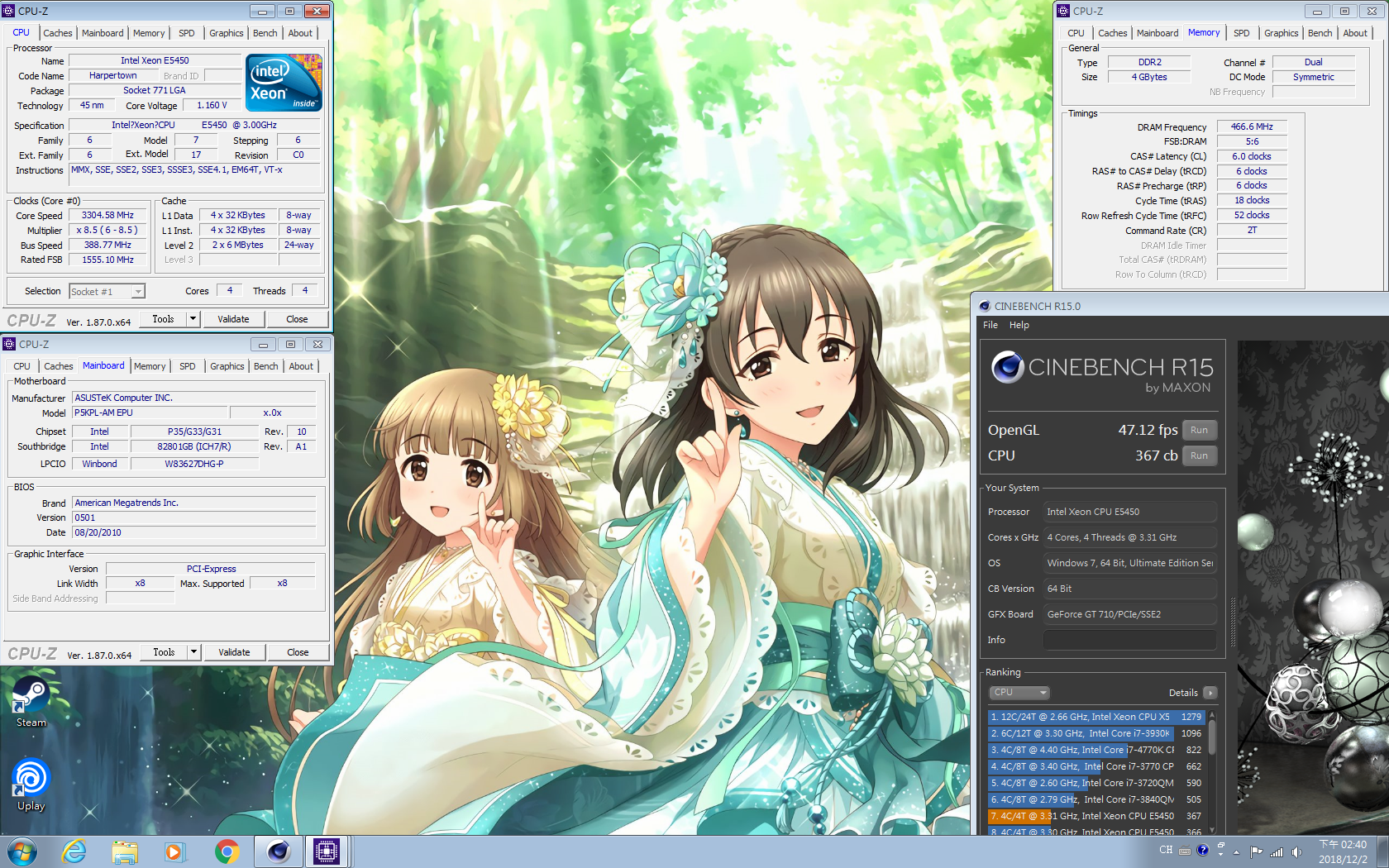Click the Details arrow button in Ranking

pos(1210,693)
